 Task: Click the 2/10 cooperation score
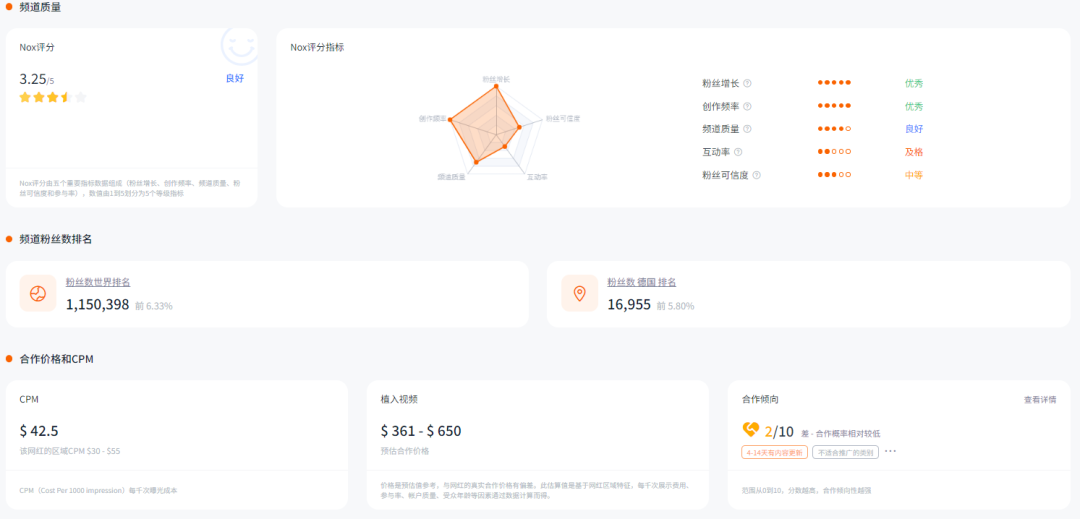pyautogui.click(x=779, y=432)
